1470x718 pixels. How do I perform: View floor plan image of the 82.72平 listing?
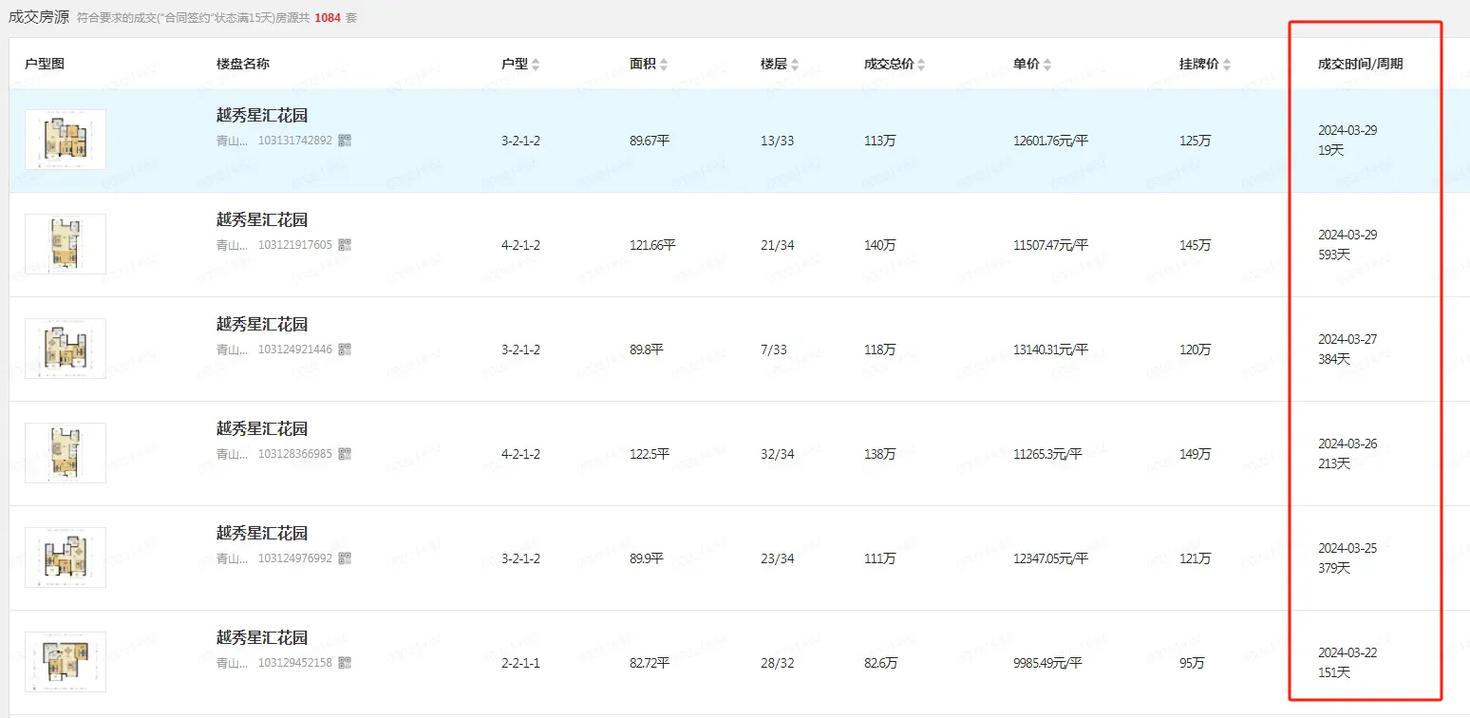(x=65, y=662)
